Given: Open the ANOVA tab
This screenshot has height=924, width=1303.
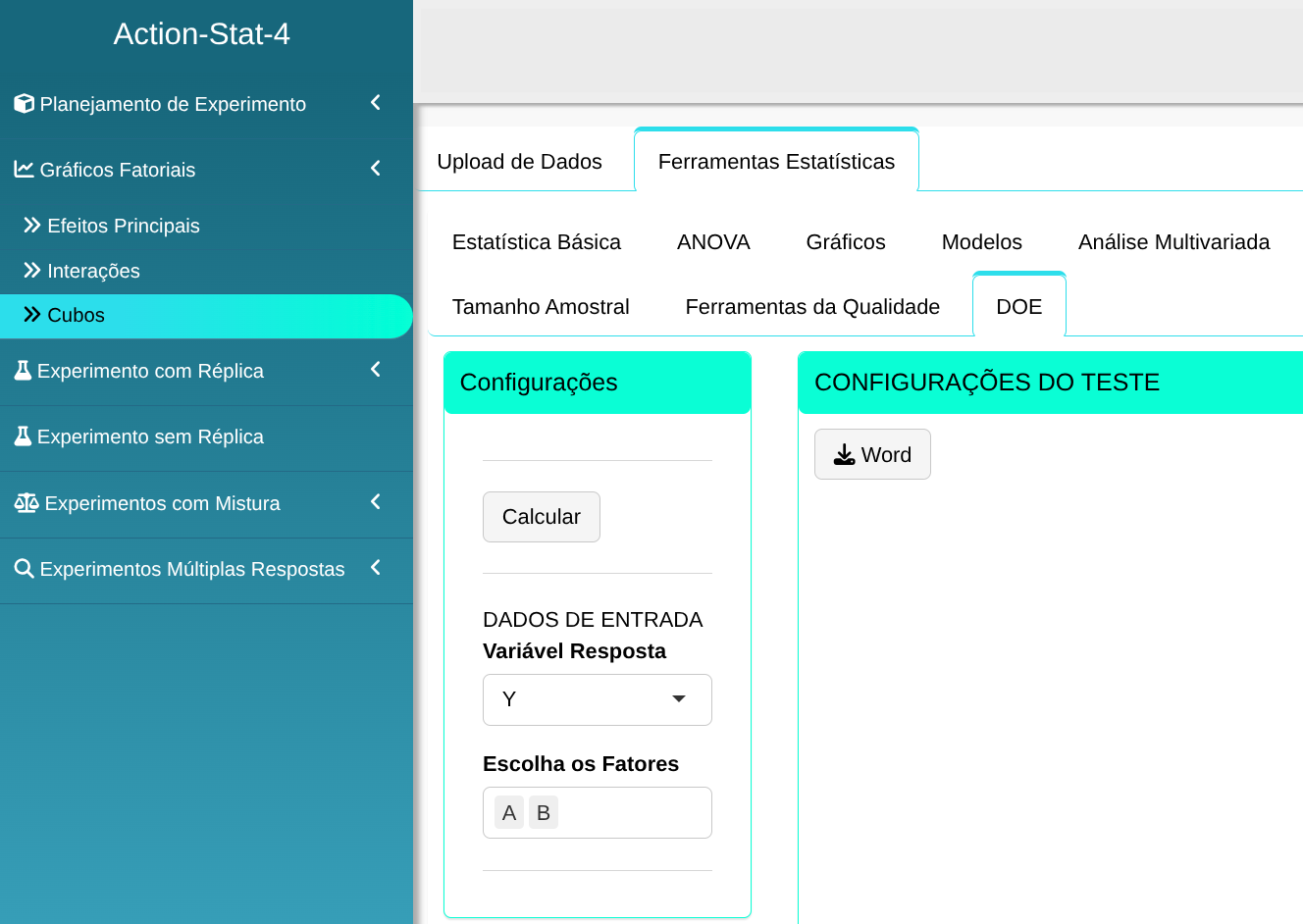Looking at the screenshot, I should [713, 242].
